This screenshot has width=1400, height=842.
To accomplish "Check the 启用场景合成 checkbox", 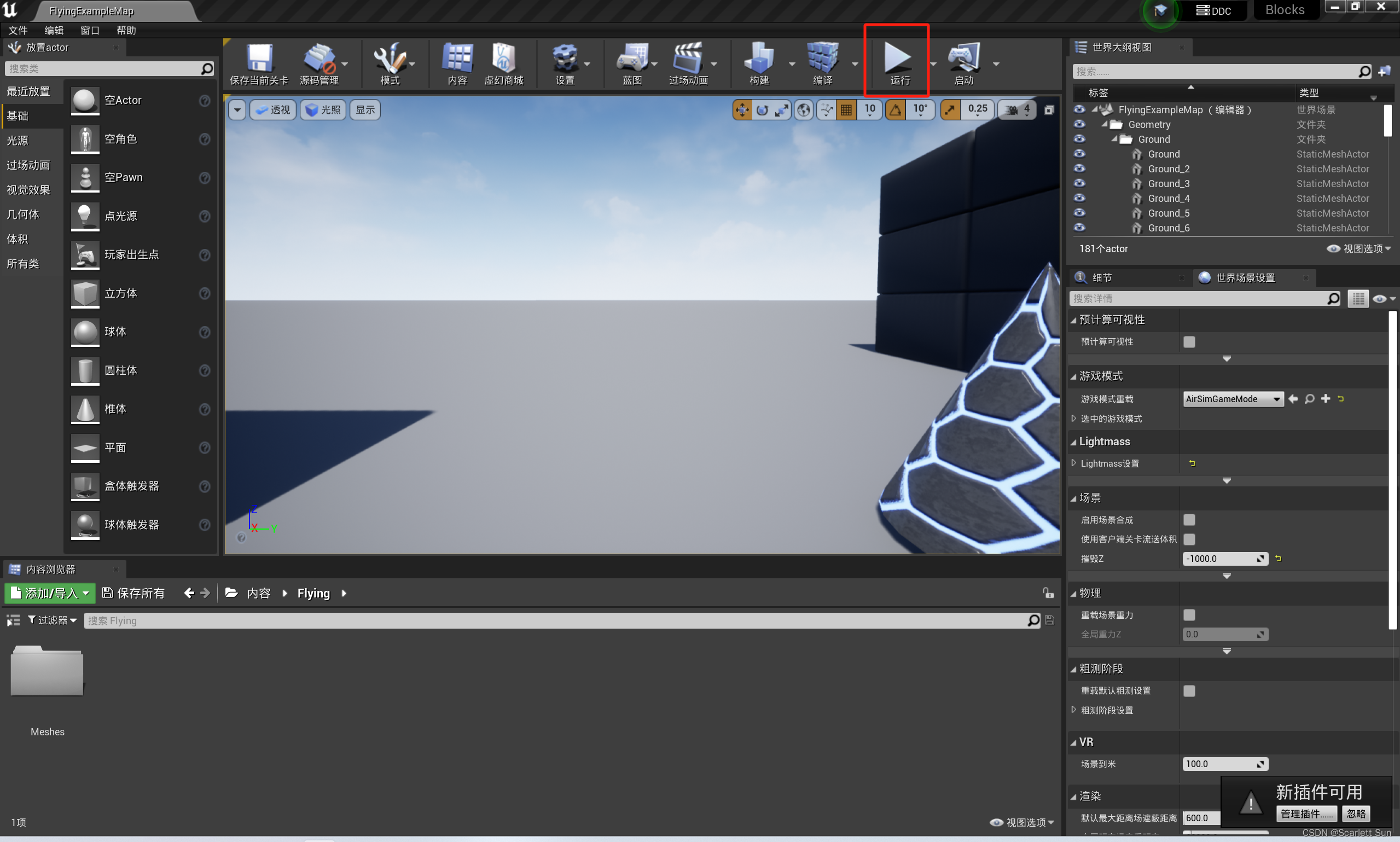I will (1189, 520).
